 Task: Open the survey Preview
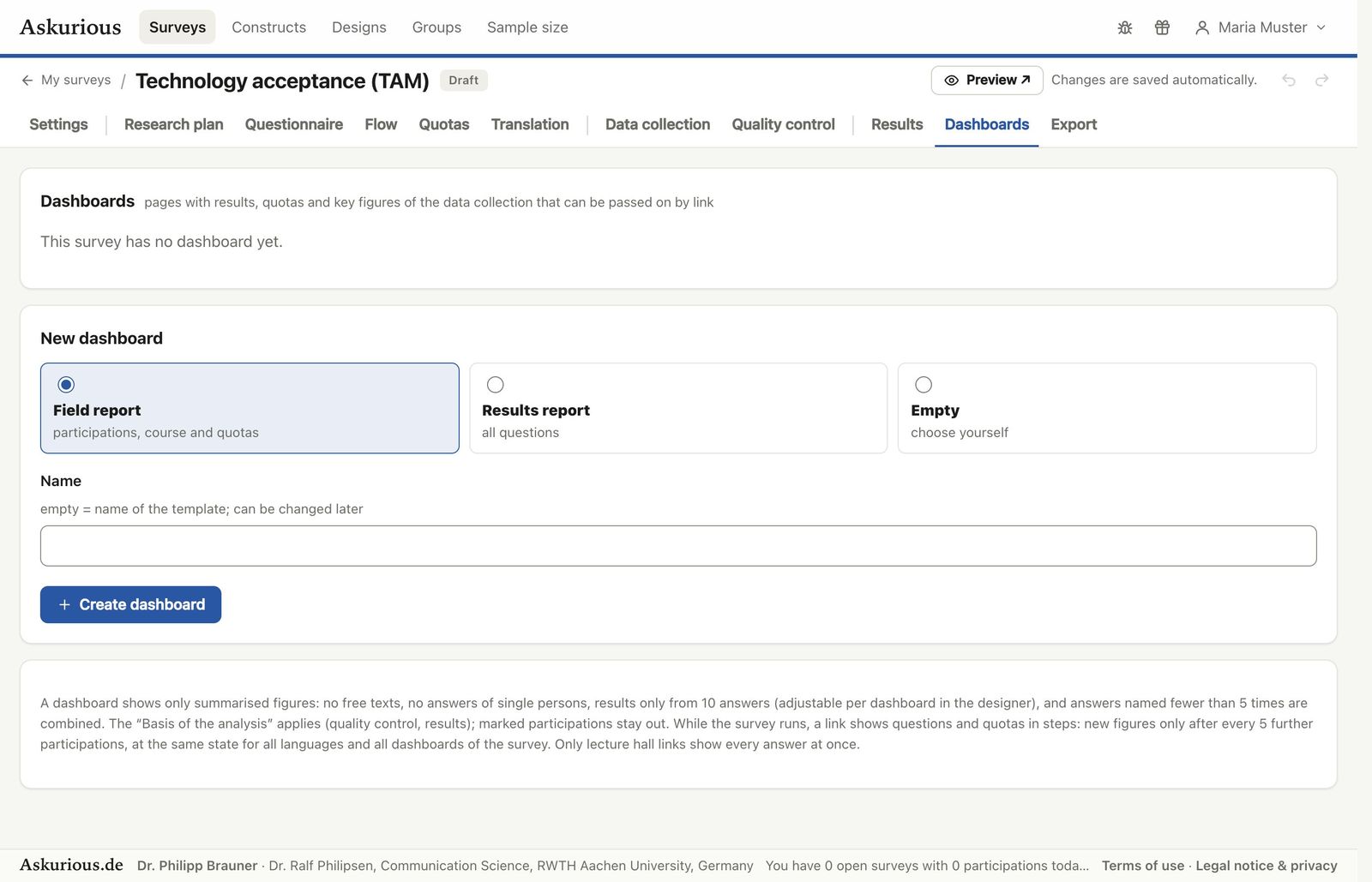point(987,80)
